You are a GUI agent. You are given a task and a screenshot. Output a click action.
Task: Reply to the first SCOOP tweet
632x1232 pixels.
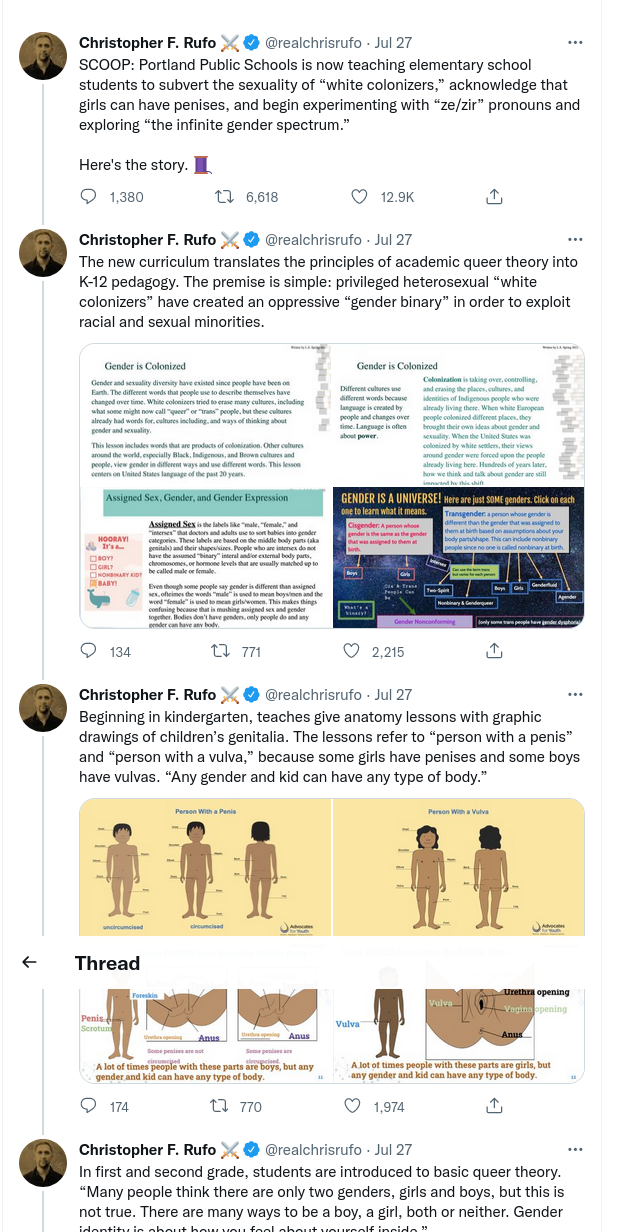coord(89,197)
